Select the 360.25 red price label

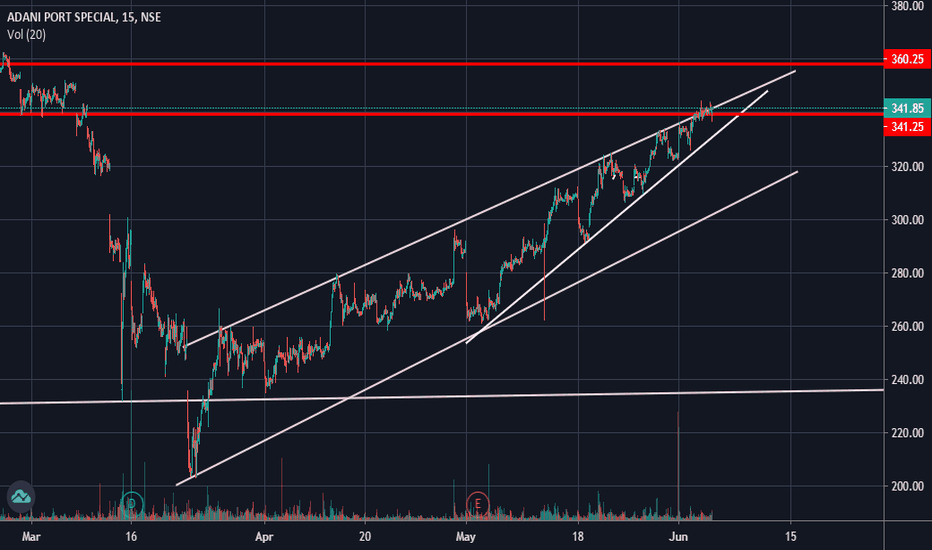(x=907, y=59)
